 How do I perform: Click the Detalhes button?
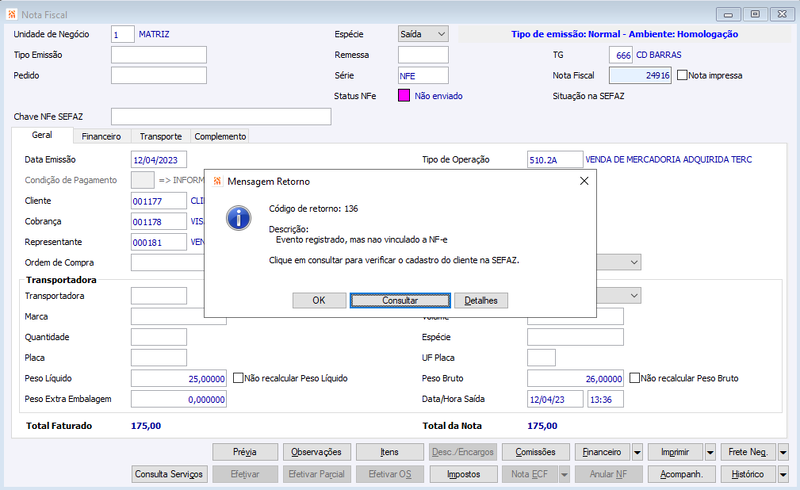pyautogui.click(x=481, y=300)
